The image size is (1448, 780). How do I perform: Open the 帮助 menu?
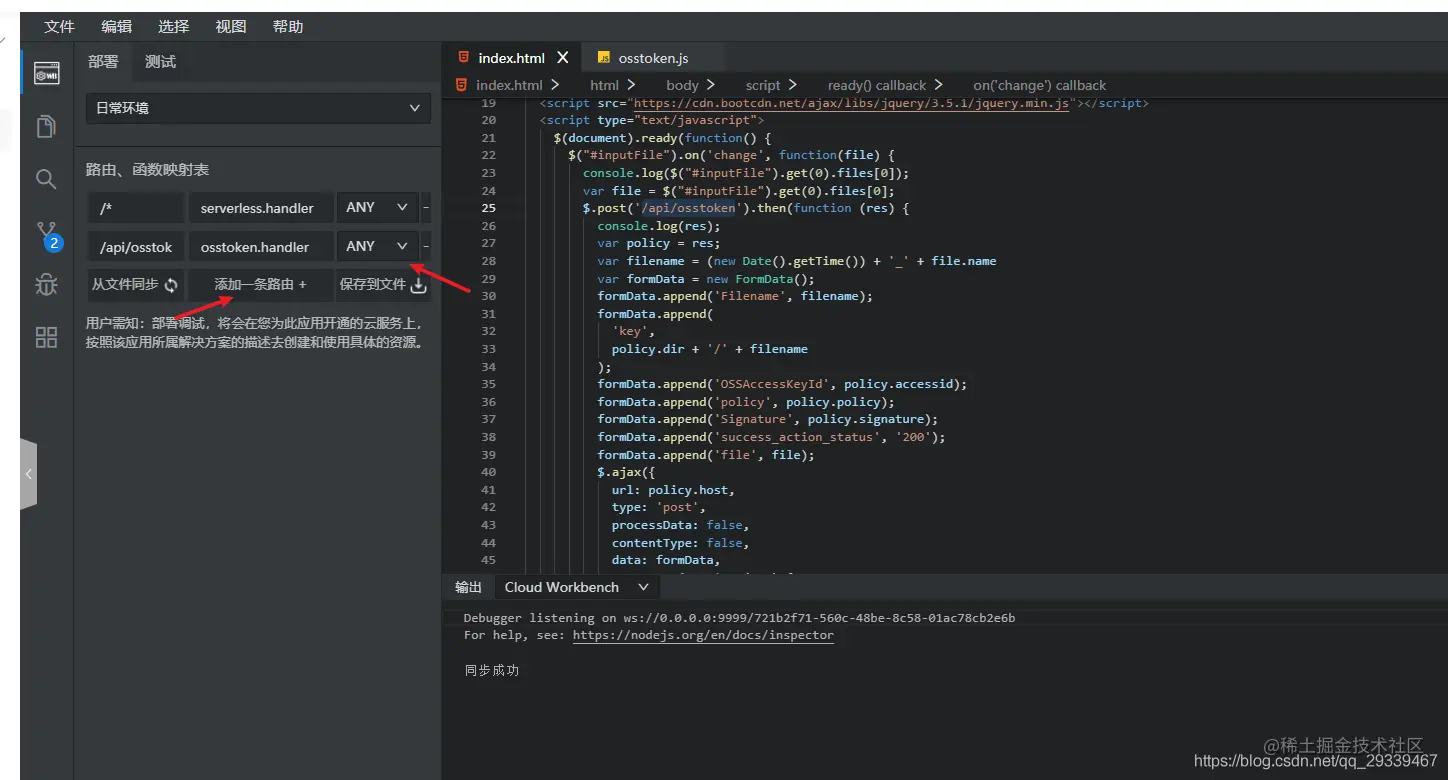[x=288, y=27]
